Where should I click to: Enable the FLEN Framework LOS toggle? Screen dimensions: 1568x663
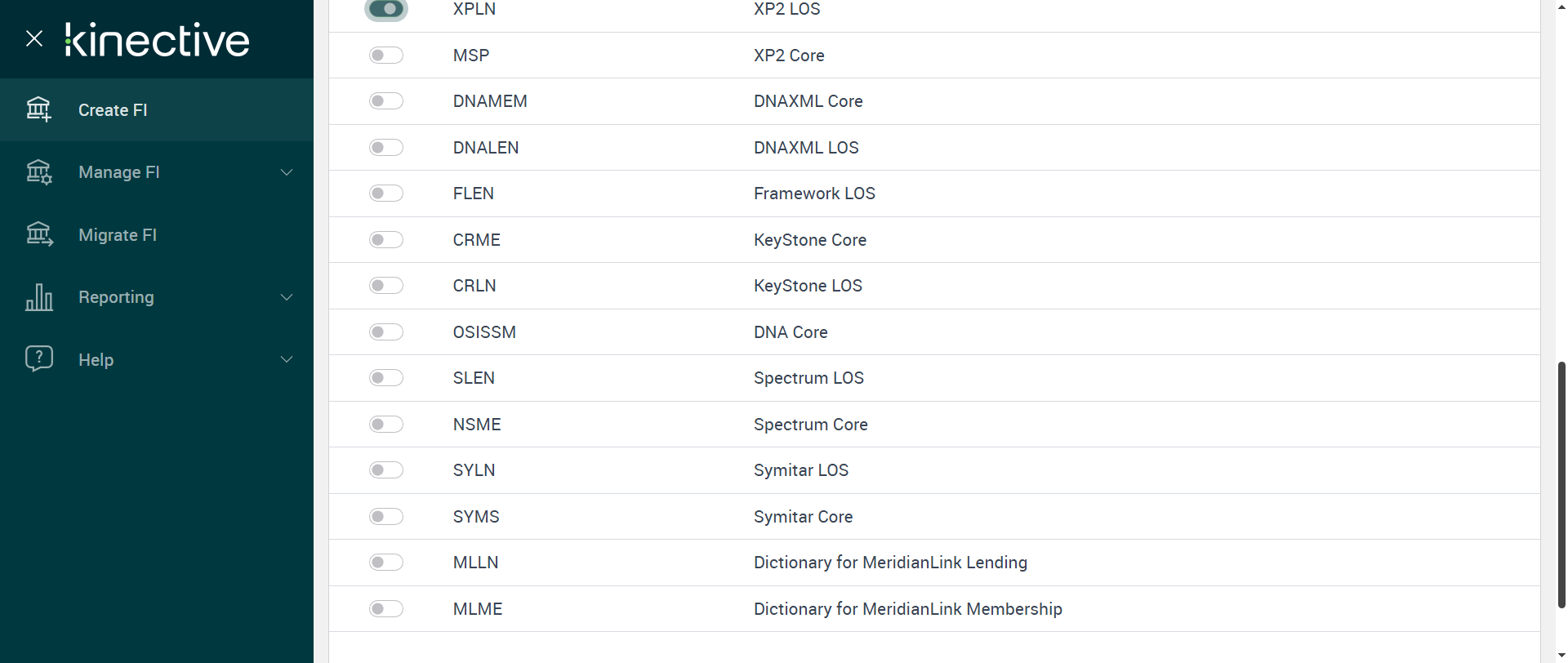point(386,194)
